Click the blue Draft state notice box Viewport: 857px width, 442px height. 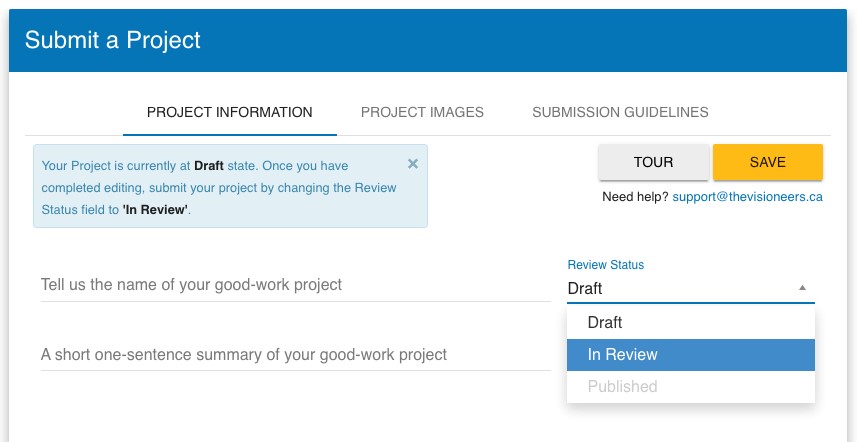click(x=230, y=200)
